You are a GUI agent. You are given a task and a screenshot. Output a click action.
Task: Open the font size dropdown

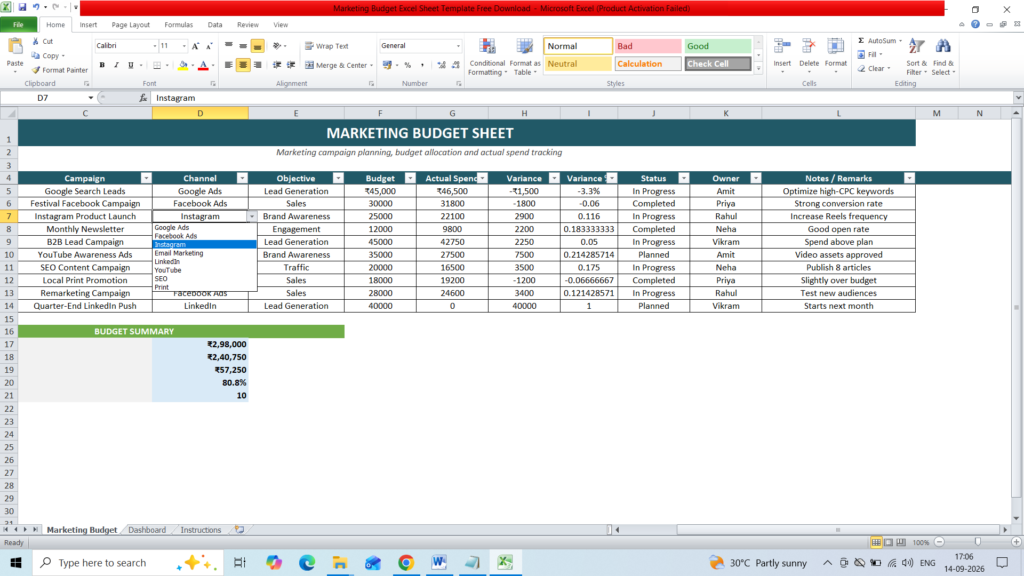click(x=184, y=46)
